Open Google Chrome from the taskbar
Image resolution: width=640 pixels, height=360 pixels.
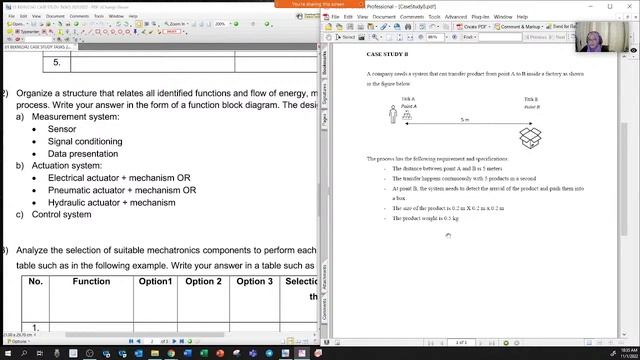(171, 353)
